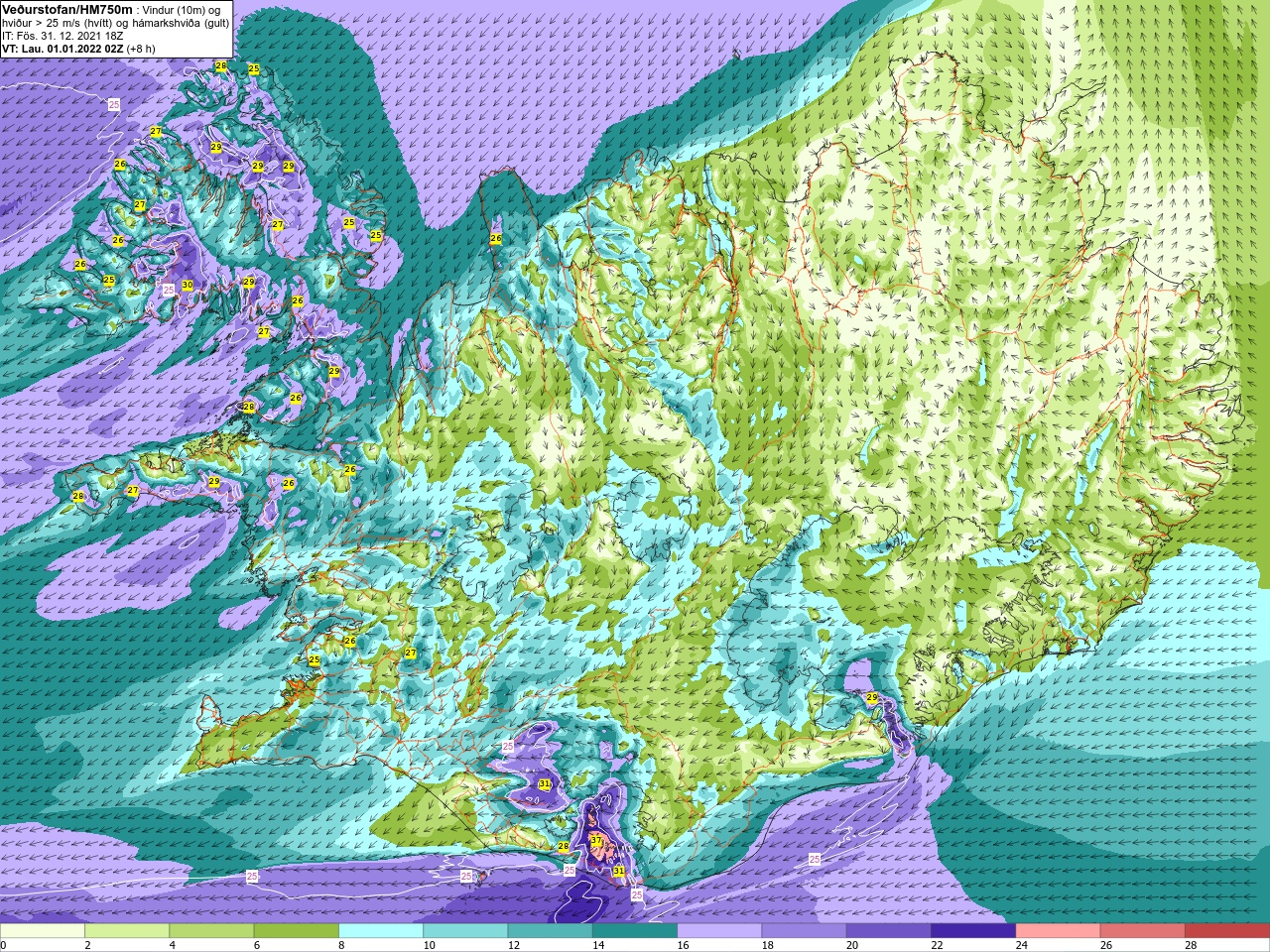Click the scale tick number 16 below the legend
The image size is (1270, 952).
(x=684, y=945)
